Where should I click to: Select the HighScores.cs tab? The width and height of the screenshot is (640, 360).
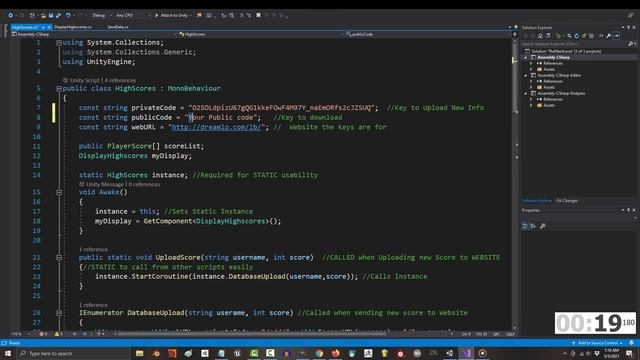point(24,27)
